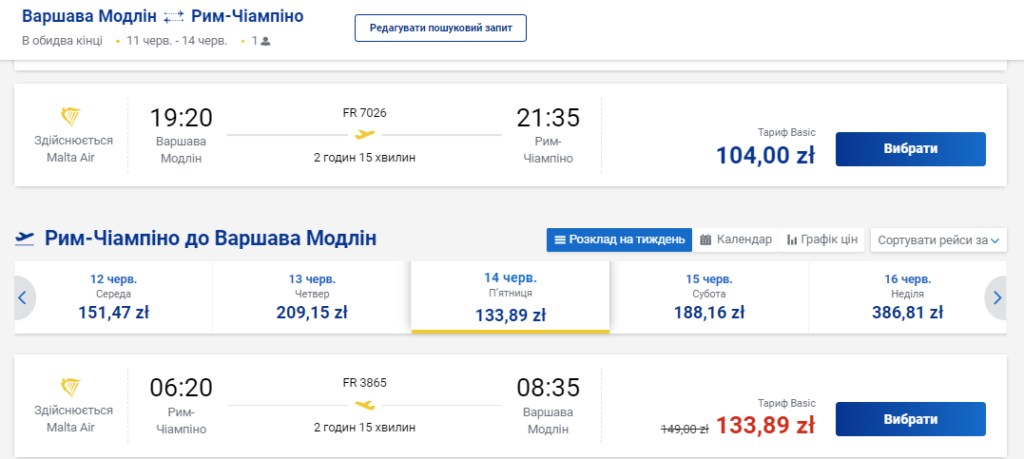Screen dimensions: 1024x459
Task: Select the 133,89 zł flight with Вибрати
Action: click(910, 419)
